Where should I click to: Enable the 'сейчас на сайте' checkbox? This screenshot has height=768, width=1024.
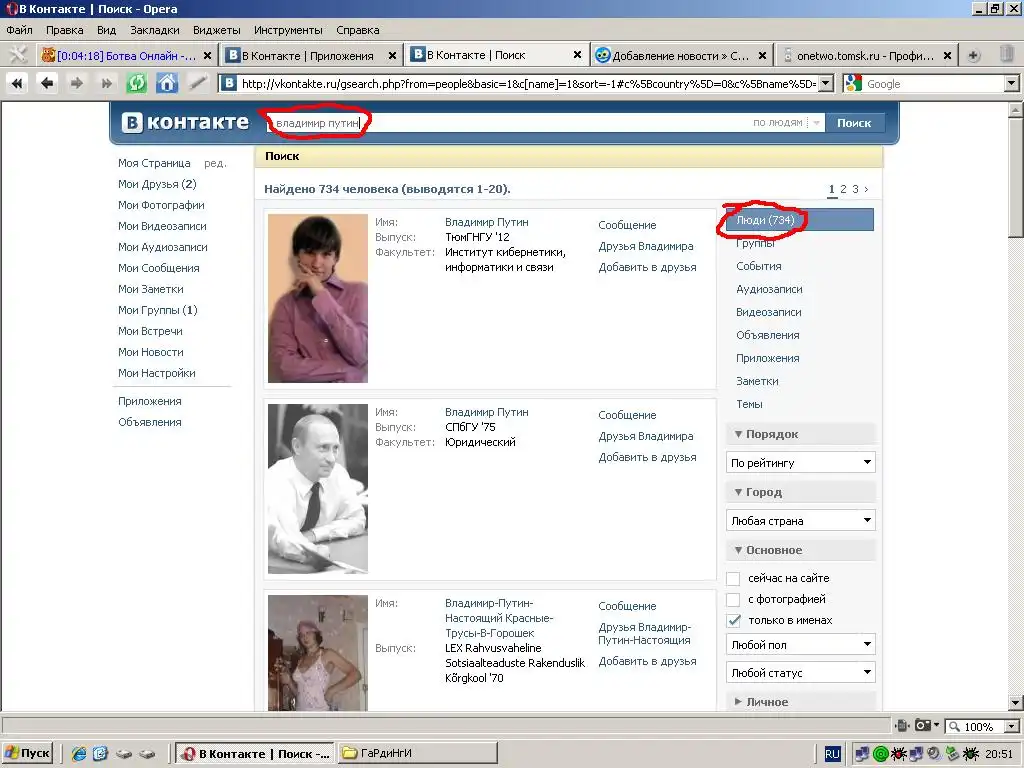[x=733, y=579]
